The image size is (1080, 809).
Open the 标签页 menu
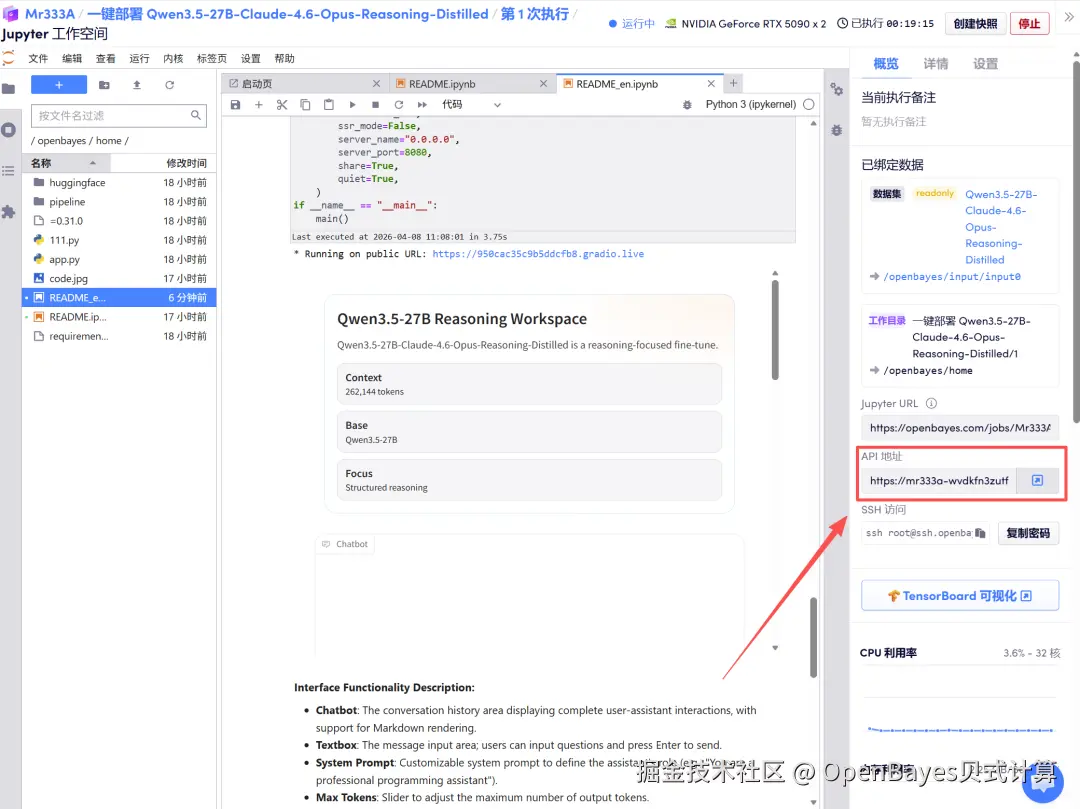[211, 59]
